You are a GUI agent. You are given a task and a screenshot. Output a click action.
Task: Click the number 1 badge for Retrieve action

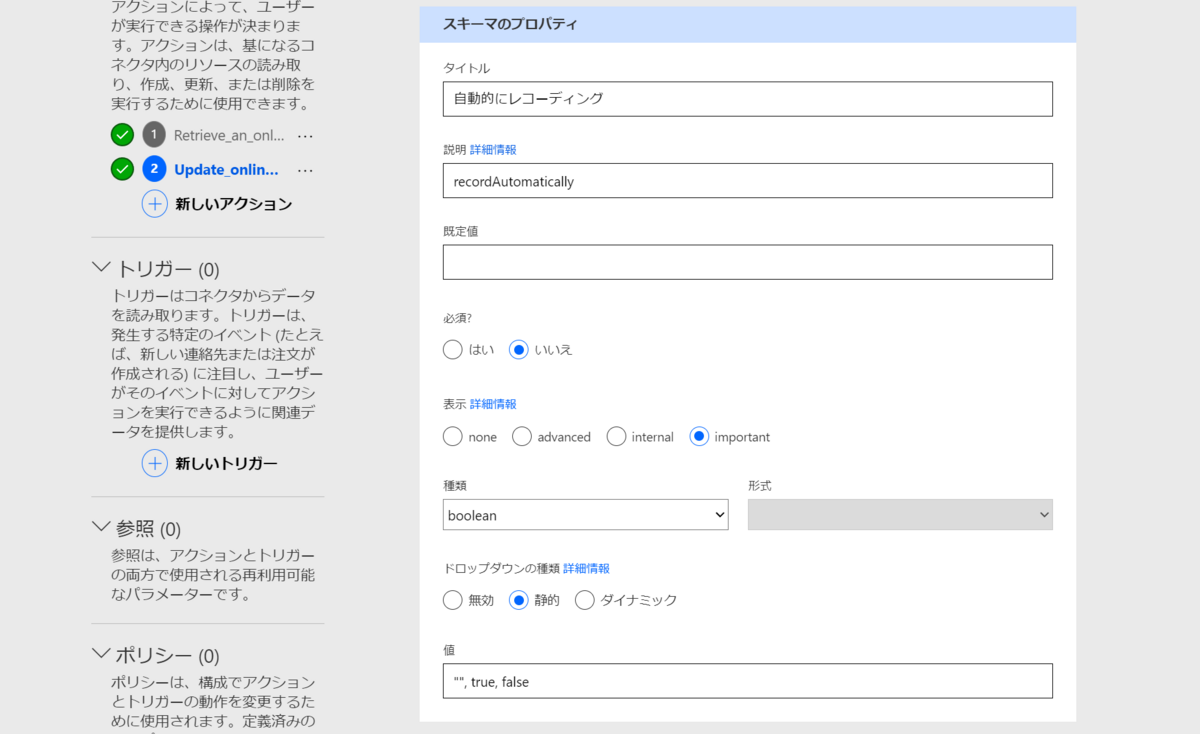click(x=154, y=135)
